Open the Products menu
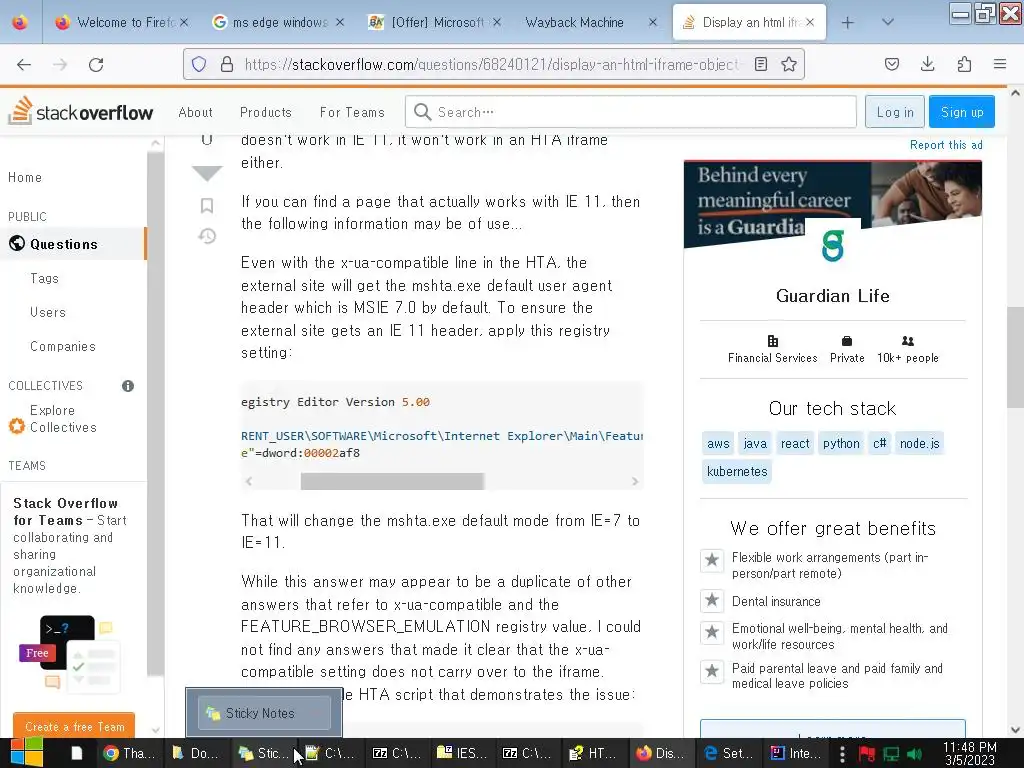The image size is (1024, 768). coord(266,112)
